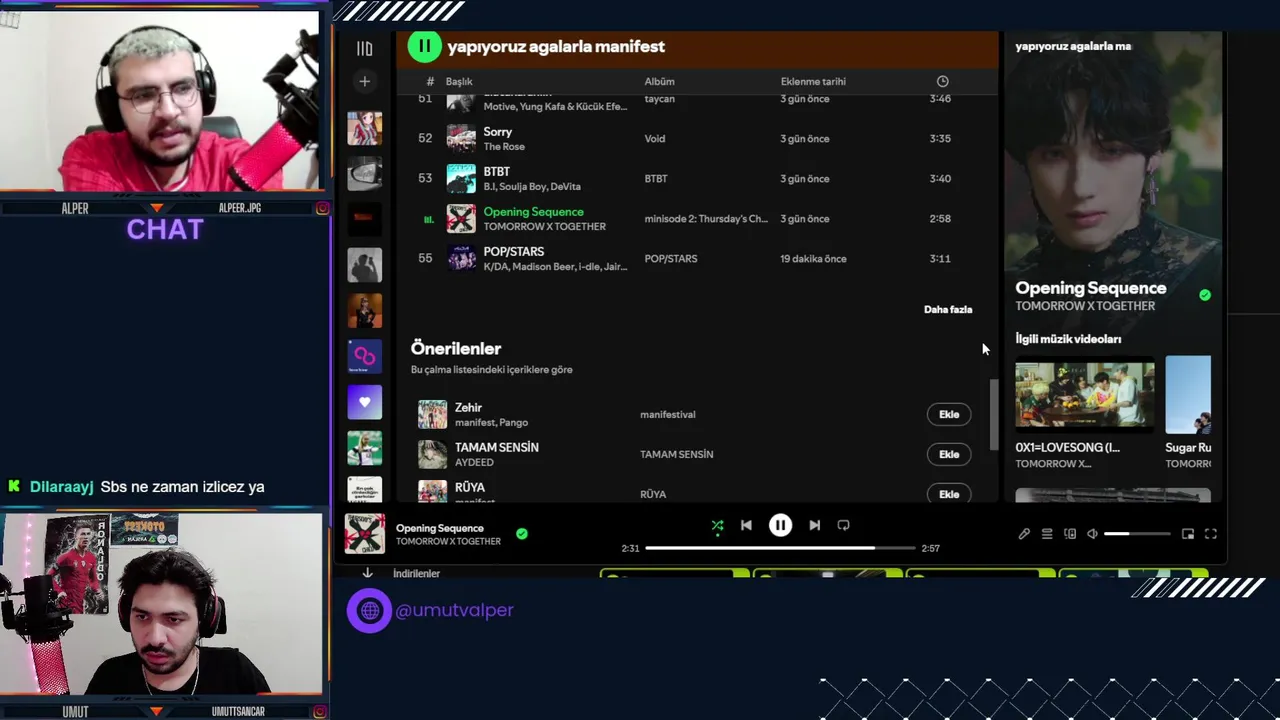Open The Rose artist link
Screen dimensions: 1280x720
pyautogui.click(x=504, y=147)
